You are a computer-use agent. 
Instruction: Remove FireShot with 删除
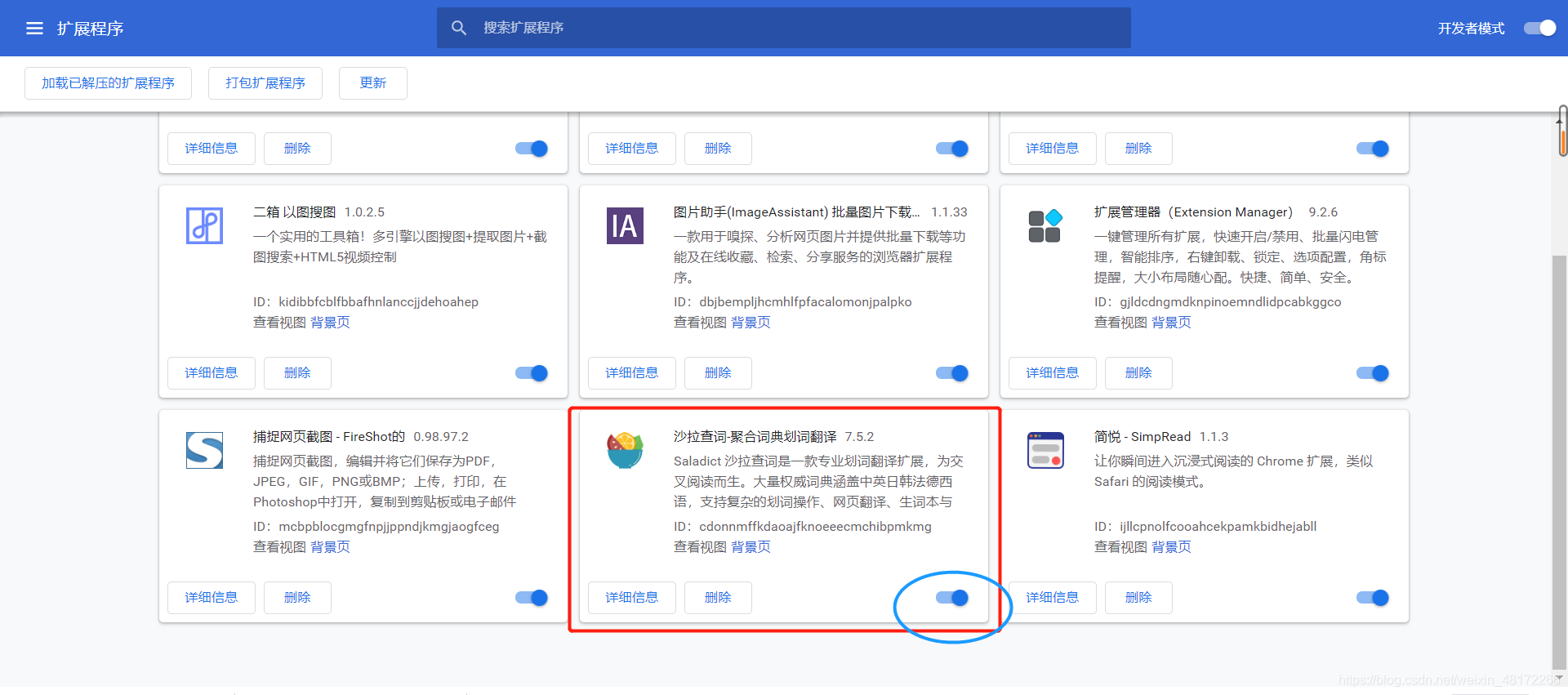(297, 598)
